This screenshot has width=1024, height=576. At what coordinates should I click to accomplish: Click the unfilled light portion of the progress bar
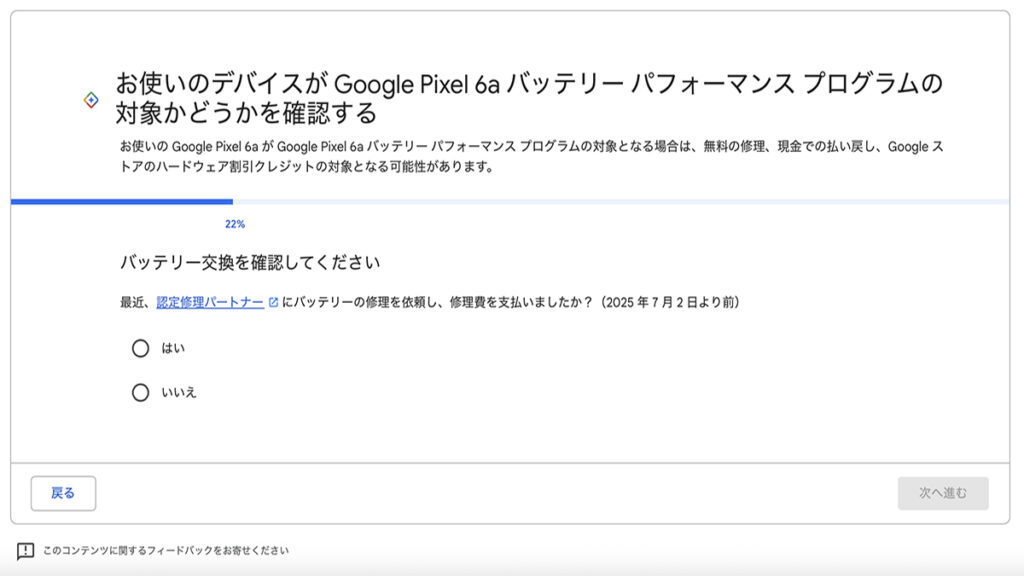point(621,202)
